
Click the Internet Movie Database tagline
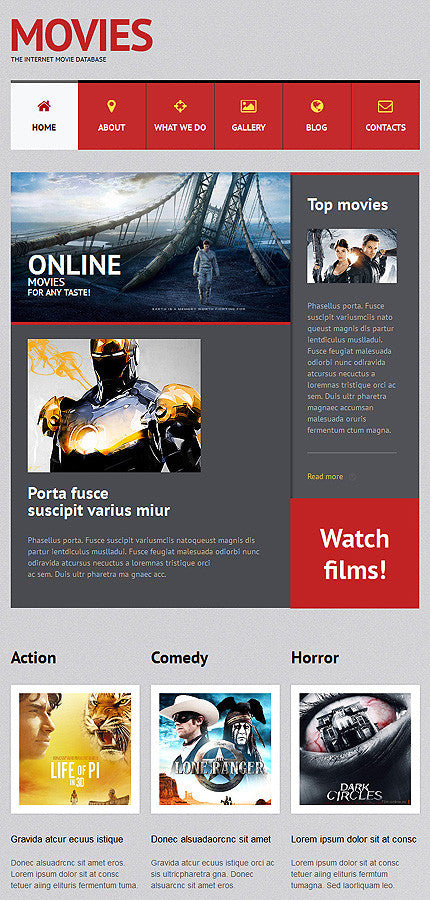(59, 59)
